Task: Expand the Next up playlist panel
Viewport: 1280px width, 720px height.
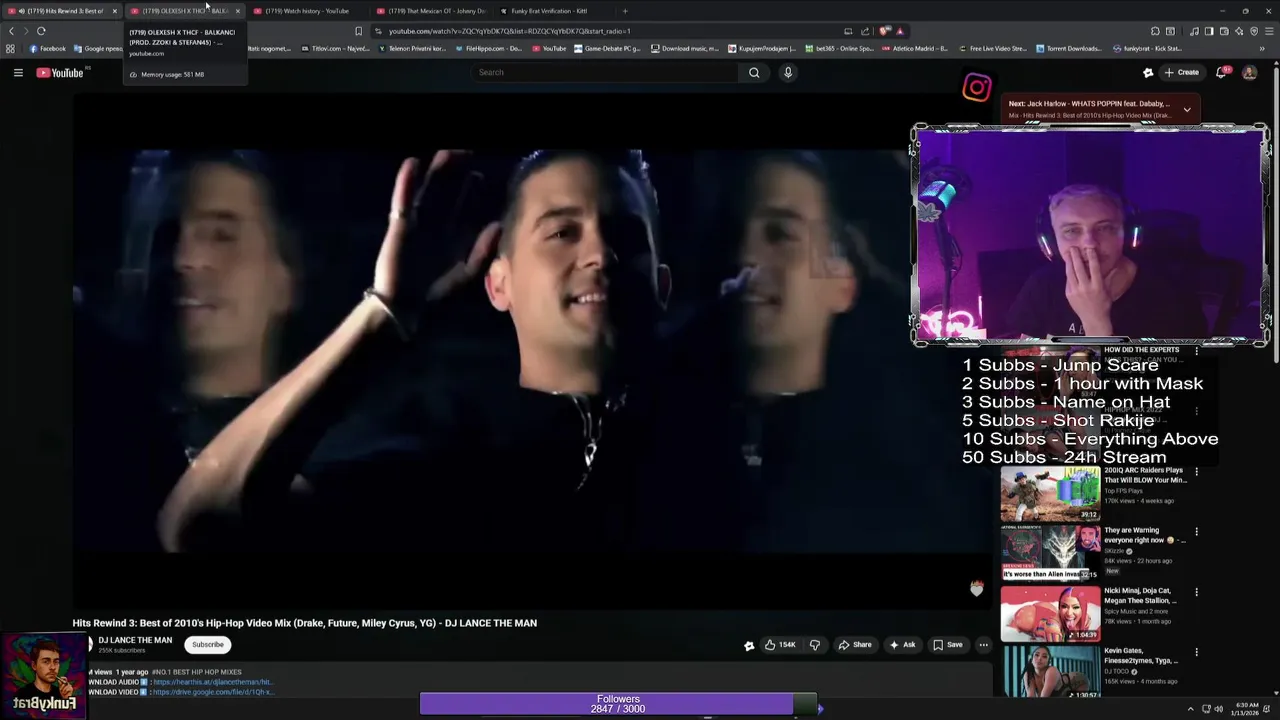Action: tap(1187, 109)
